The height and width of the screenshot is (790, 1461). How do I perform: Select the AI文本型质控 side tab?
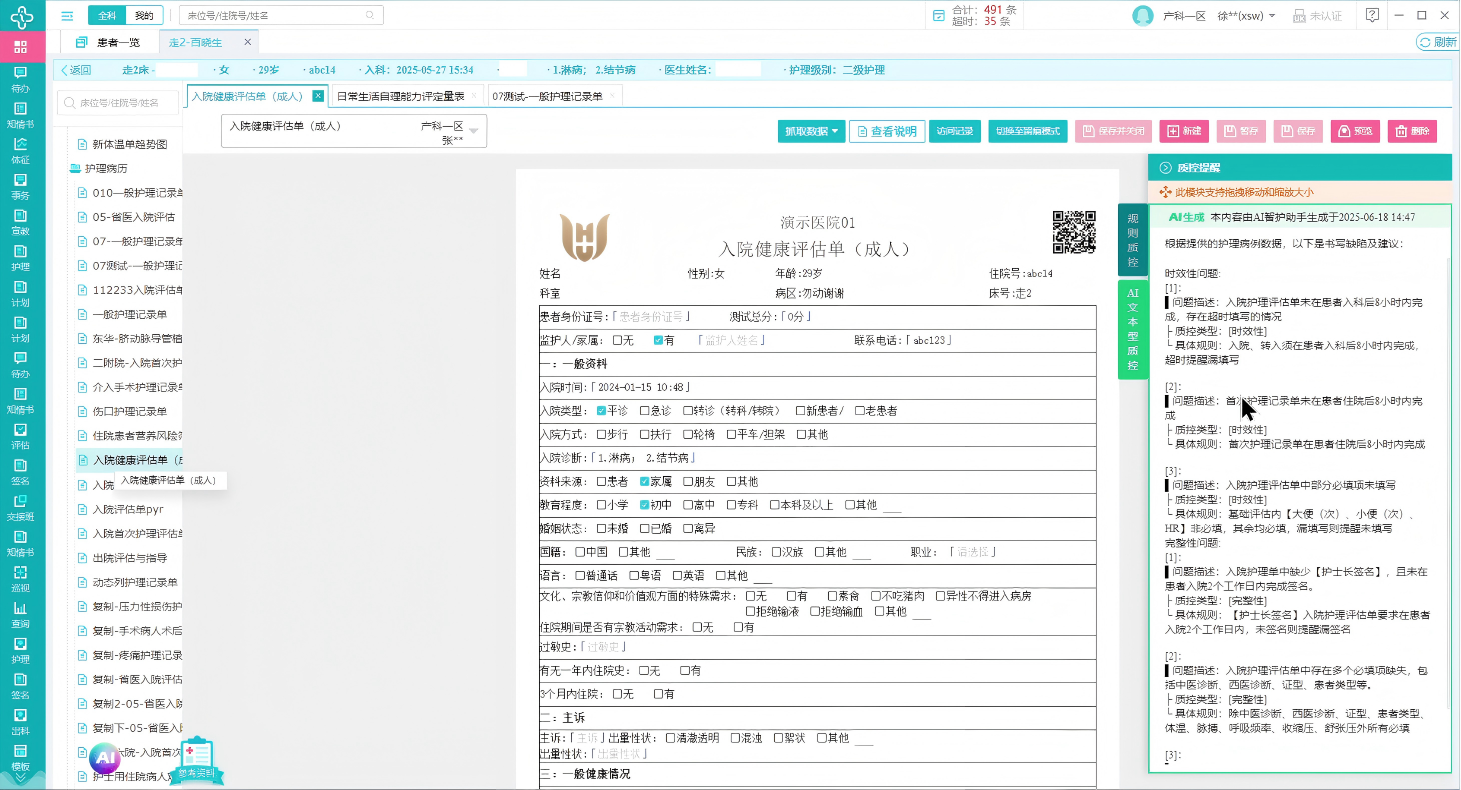[1133, 330]
